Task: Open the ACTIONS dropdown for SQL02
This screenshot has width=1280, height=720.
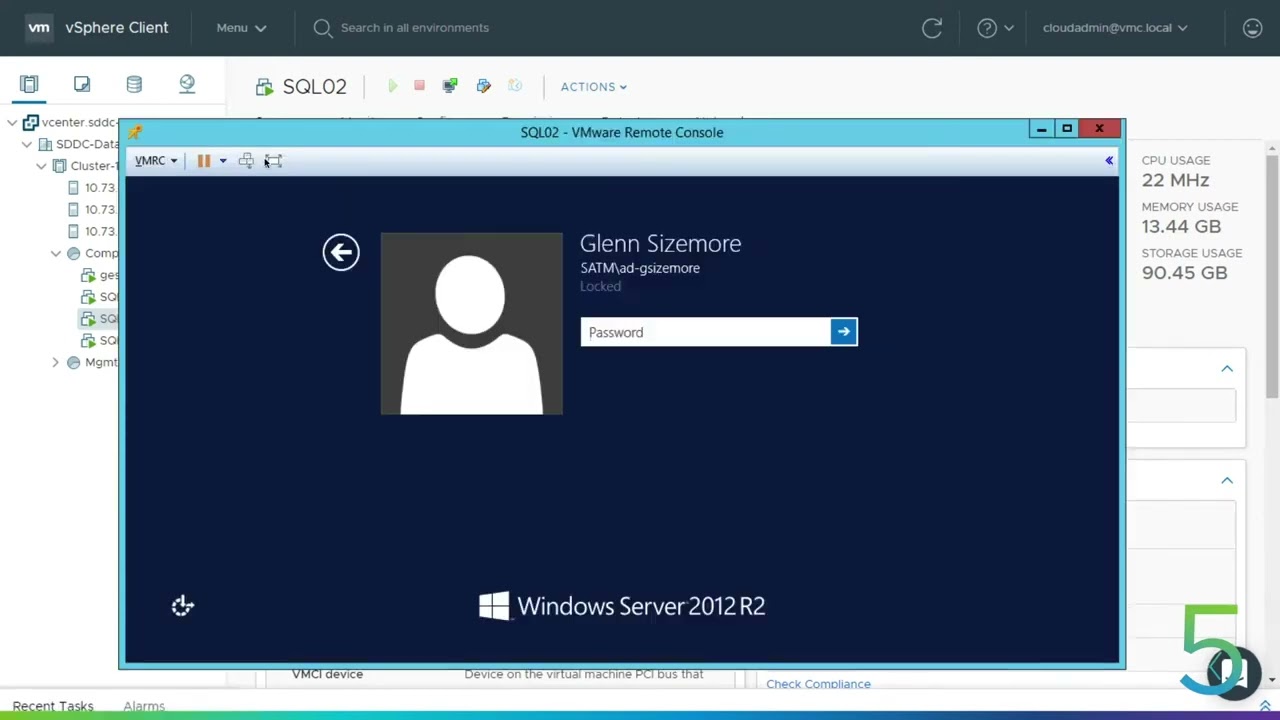Action: 594,87
